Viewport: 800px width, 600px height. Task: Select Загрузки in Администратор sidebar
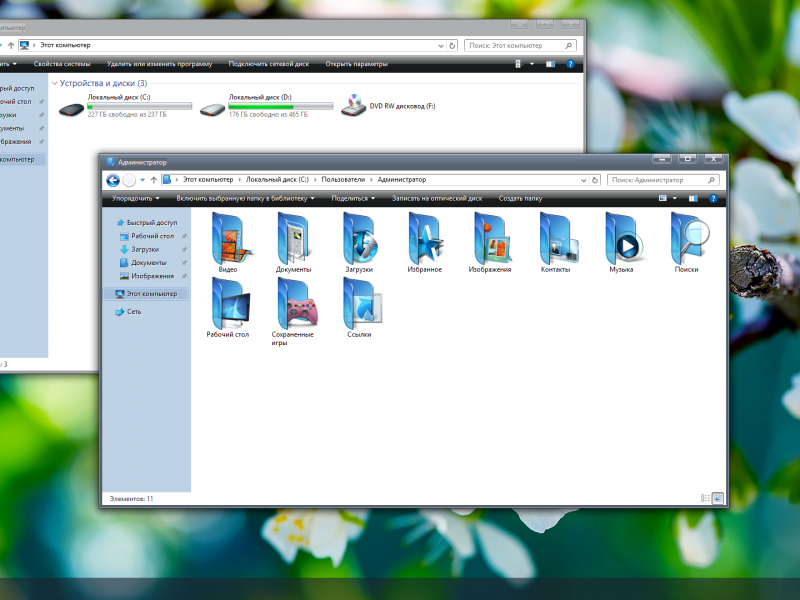click(x=140, y=249)
